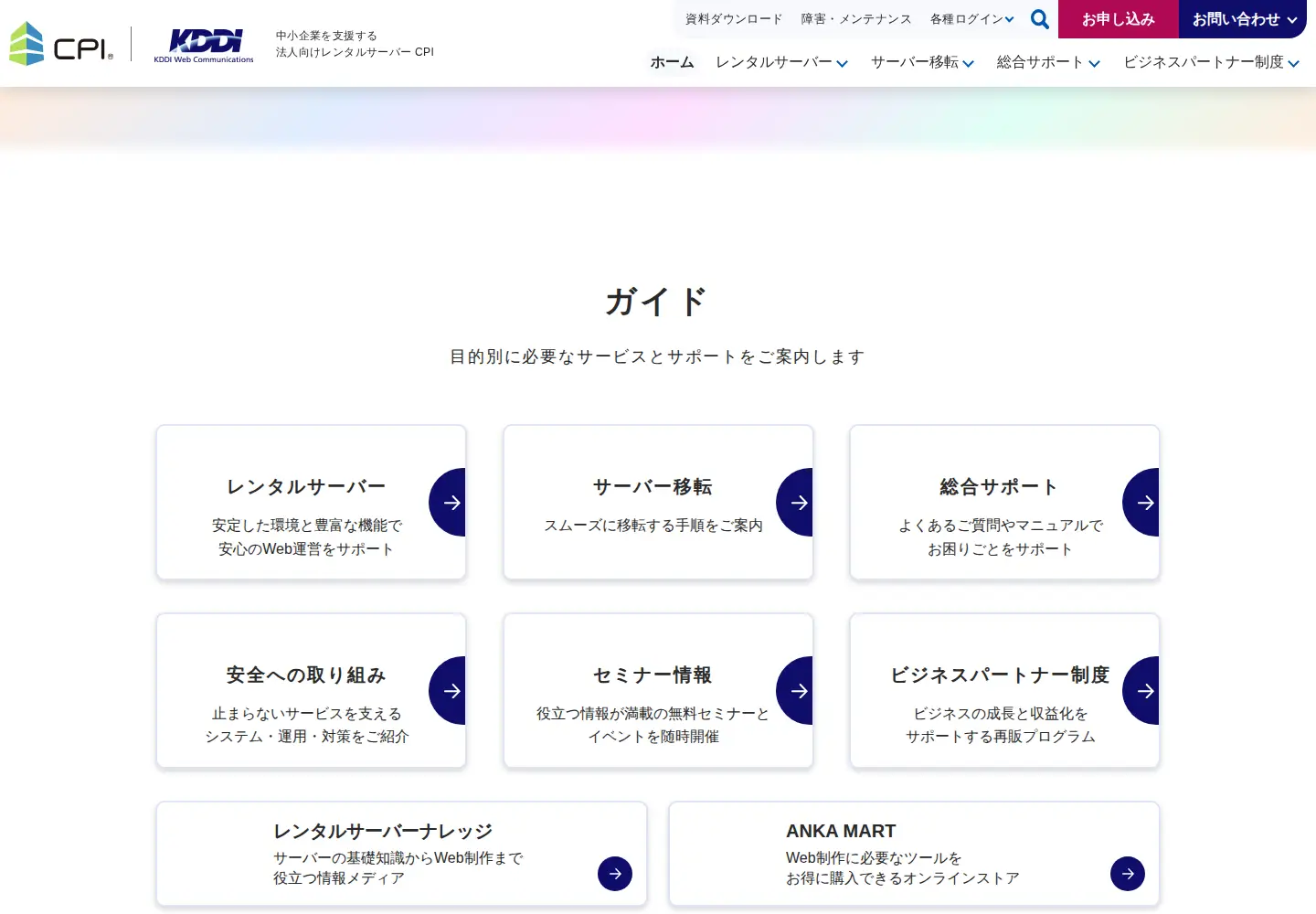The height and width of the screenshot is (914, 1316).
Task: Expand レンタルサーバー navigation menu chevron
Action: click(x=842, y=63)
